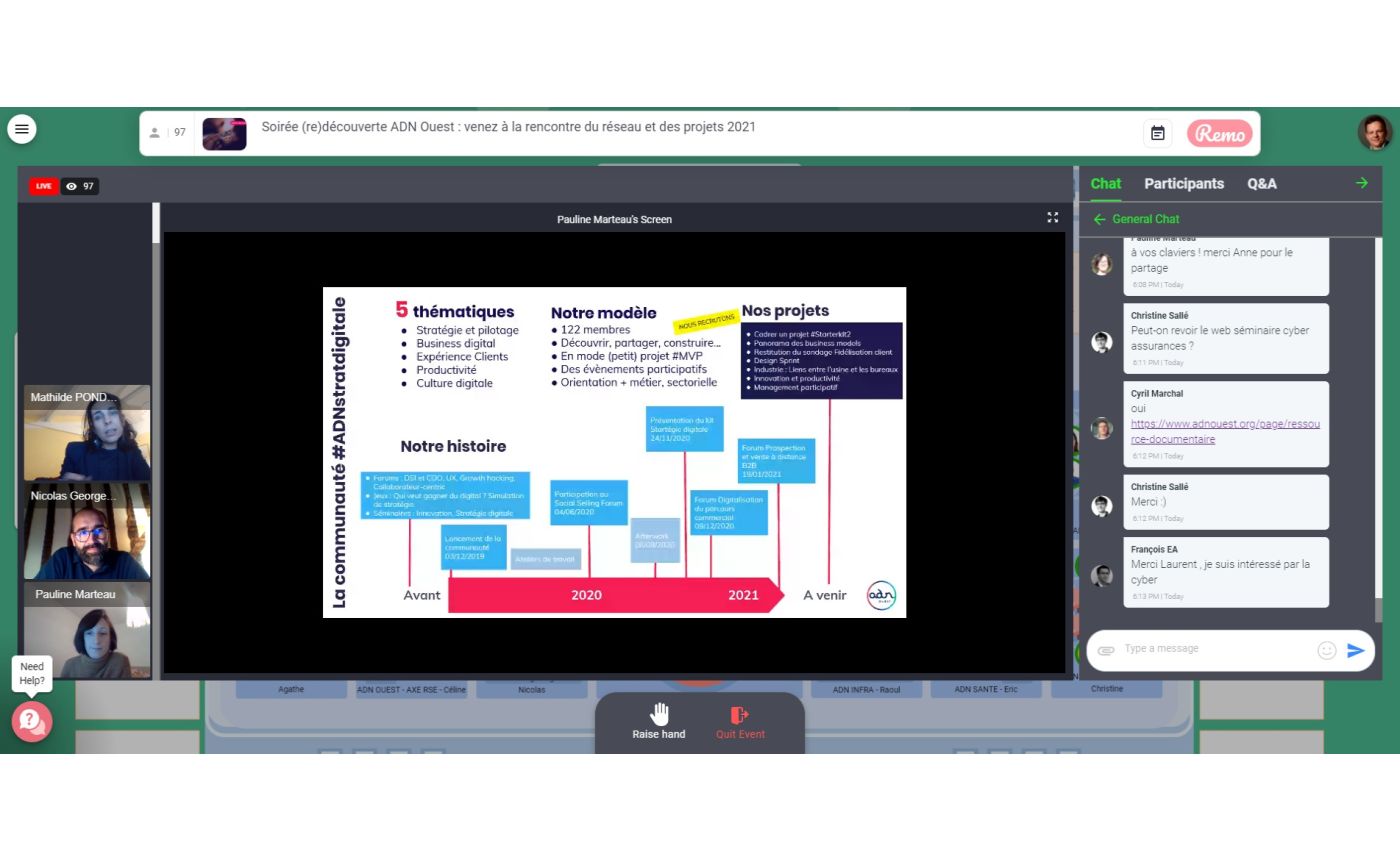Screen dimensions: 1400x860
Task: Attach a file with paperclip icon
Action: pyautogui.click(x=1105, y=650)
